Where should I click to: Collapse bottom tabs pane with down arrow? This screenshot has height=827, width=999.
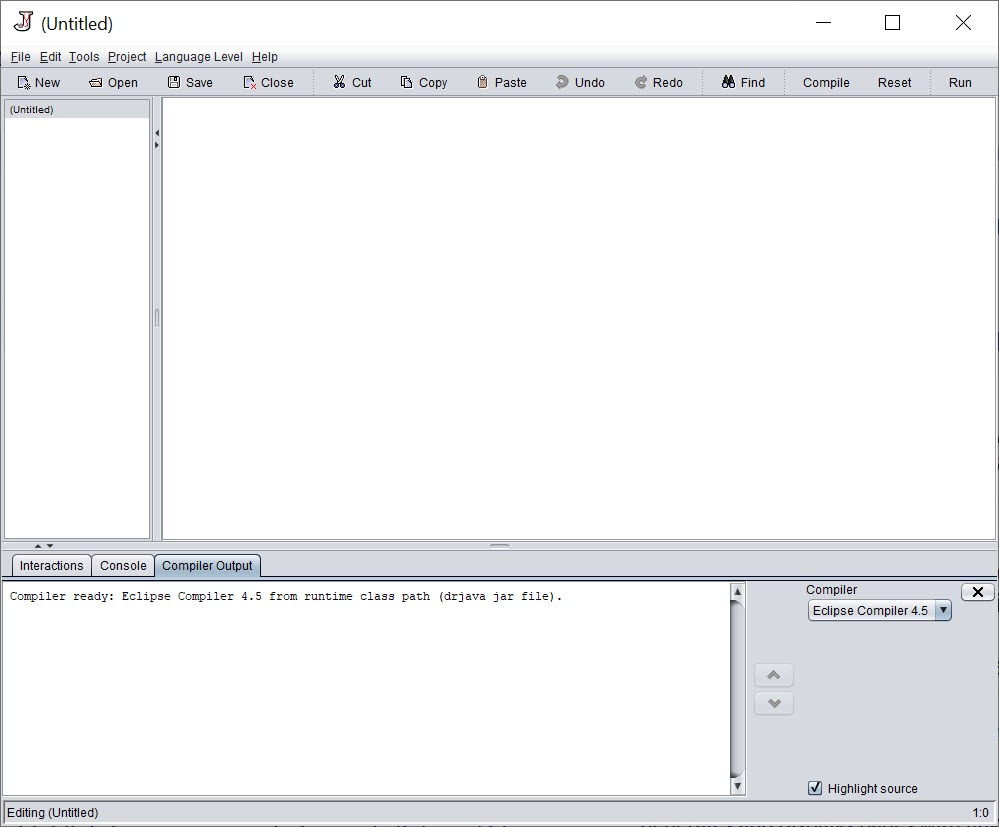coord(50,546)
